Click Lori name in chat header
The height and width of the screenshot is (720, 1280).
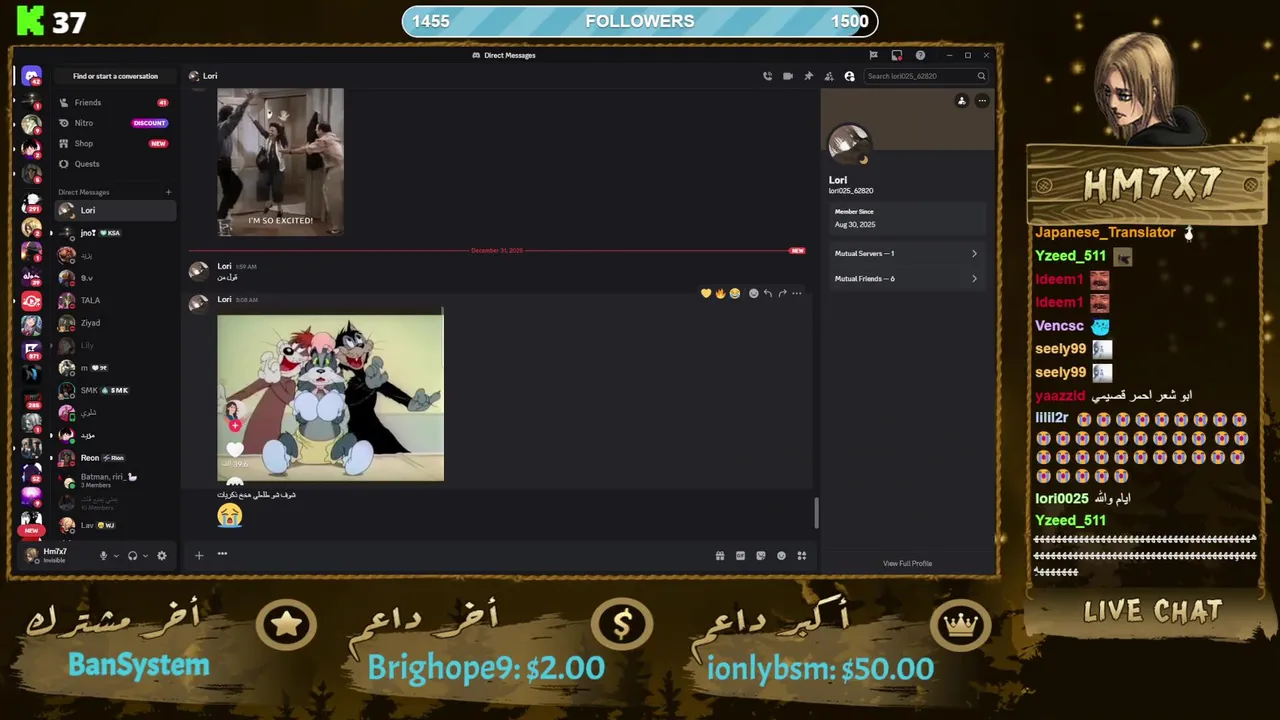210,76
